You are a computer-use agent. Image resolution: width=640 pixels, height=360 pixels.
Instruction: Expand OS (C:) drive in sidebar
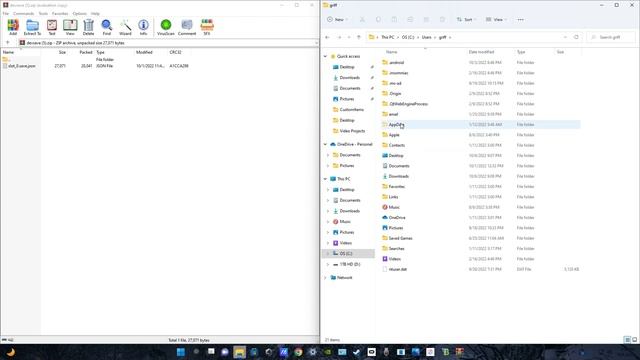click(x=328, y=253)
